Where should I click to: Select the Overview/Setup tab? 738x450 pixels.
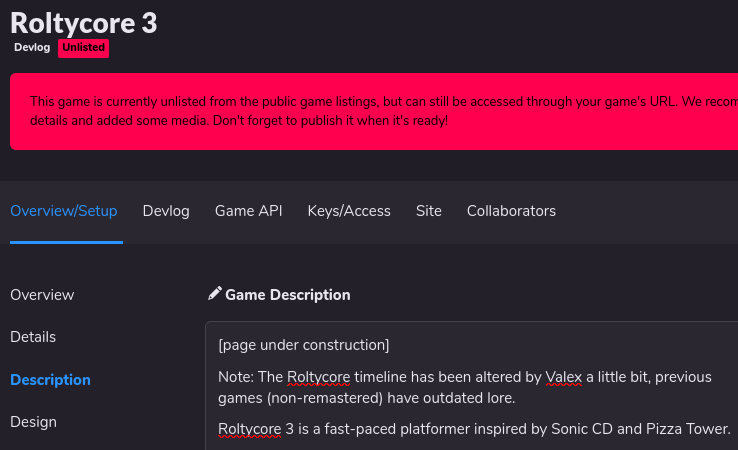tap(64, 211)
